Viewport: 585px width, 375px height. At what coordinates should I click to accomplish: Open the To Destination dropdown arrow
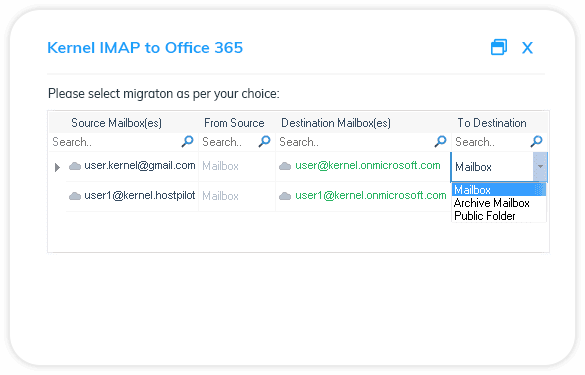point(540,166)
